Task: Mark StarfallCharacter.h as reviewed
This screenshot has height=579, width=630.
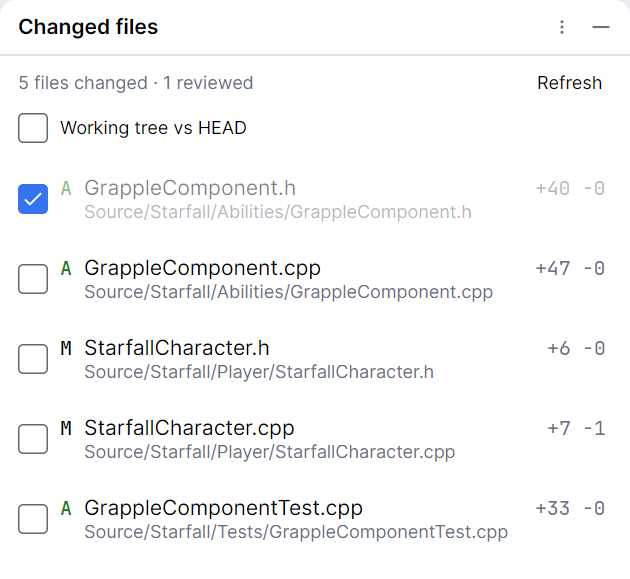Action: [x=33, y=359]
